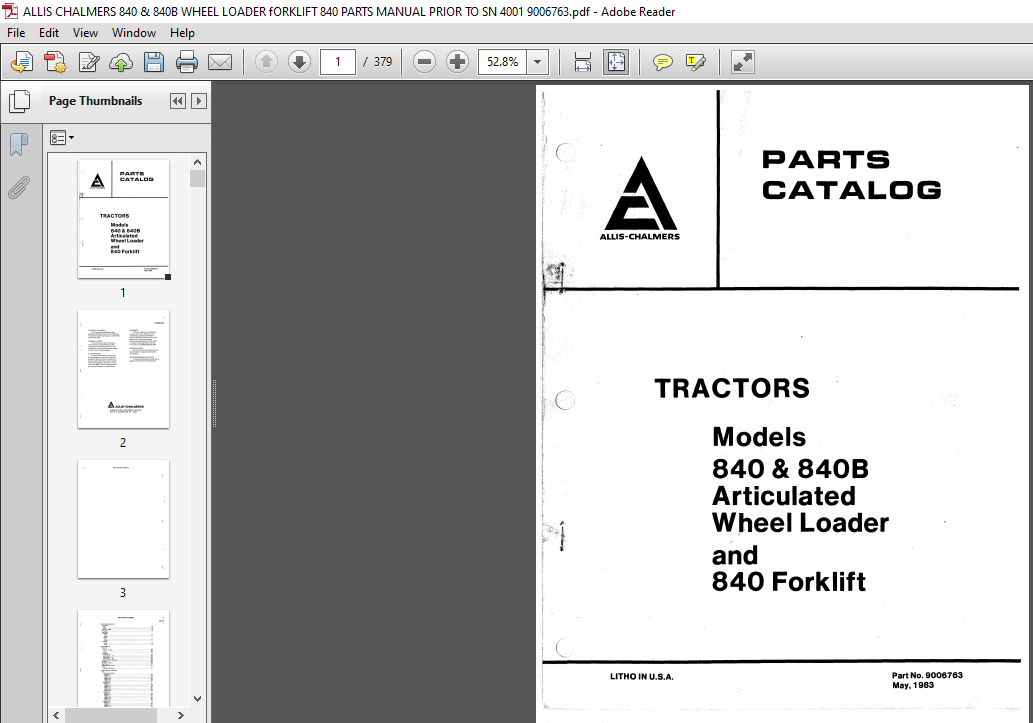Open the Sign or fill document tool

88,62
